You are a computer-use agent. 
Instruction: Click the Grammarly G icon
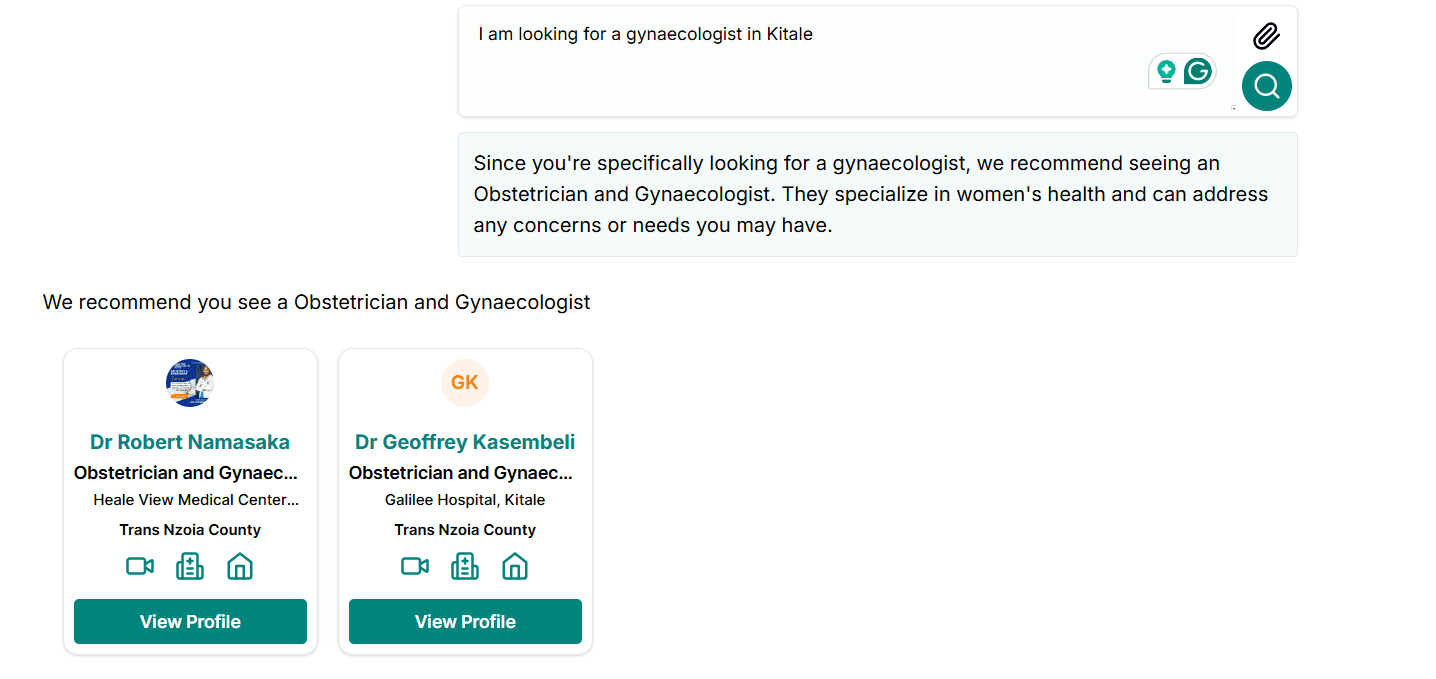pyautogui.click(x=1198, y=71)
